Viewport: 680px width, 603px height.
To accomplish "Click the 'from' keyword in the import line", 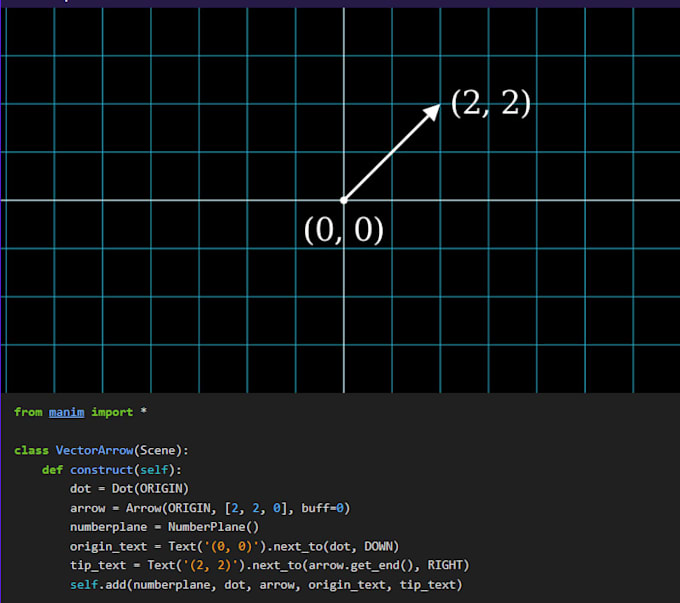I will [28, 412].
